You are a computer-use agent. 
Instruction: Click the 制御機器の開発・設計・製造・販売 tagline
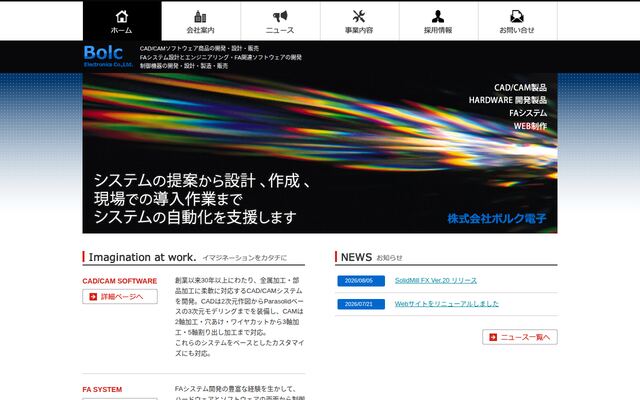184,66
